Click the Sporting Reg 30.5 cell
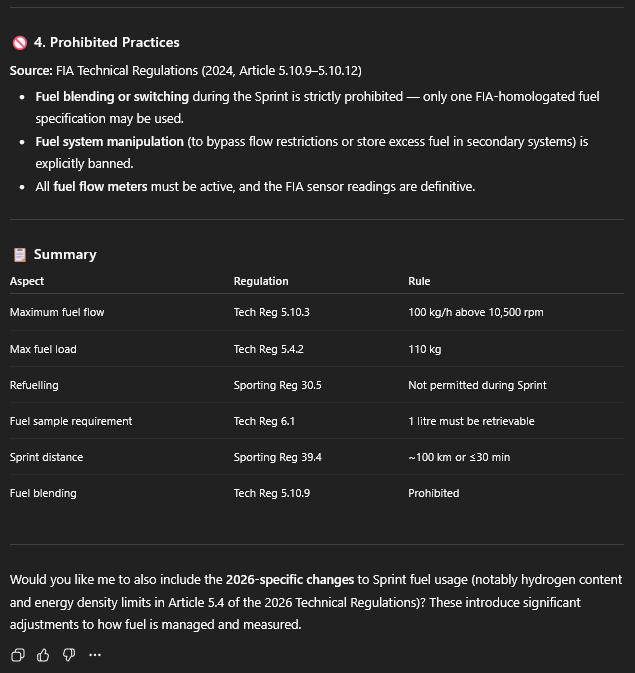This screenshot has width=635, height=673. coord(278,385)
